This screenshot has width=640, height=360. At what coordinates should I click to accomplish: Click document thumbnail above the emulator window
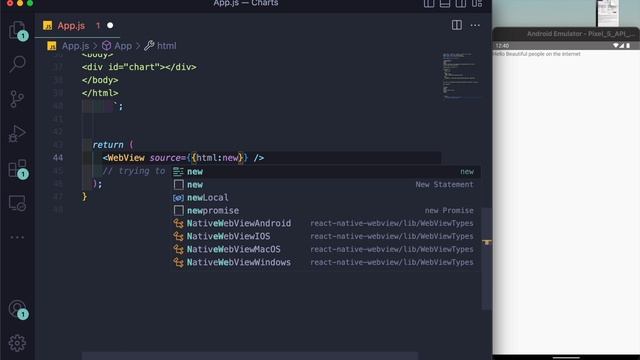608,13
